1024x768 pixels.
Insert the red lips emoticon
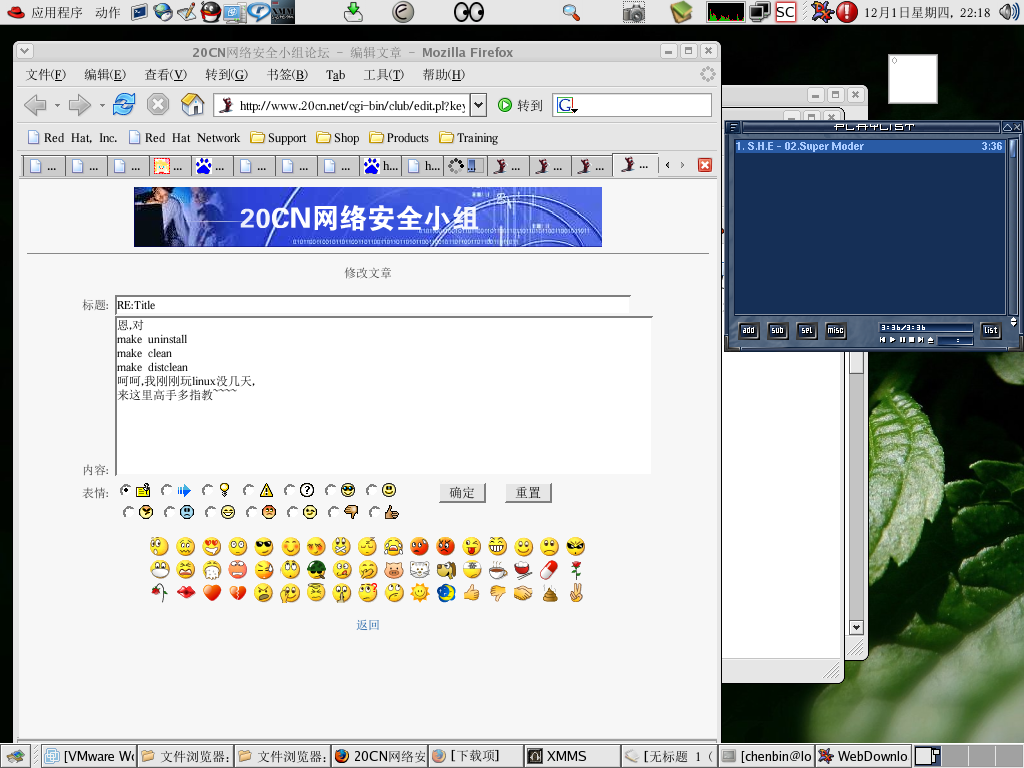click(x=186, y=593)
